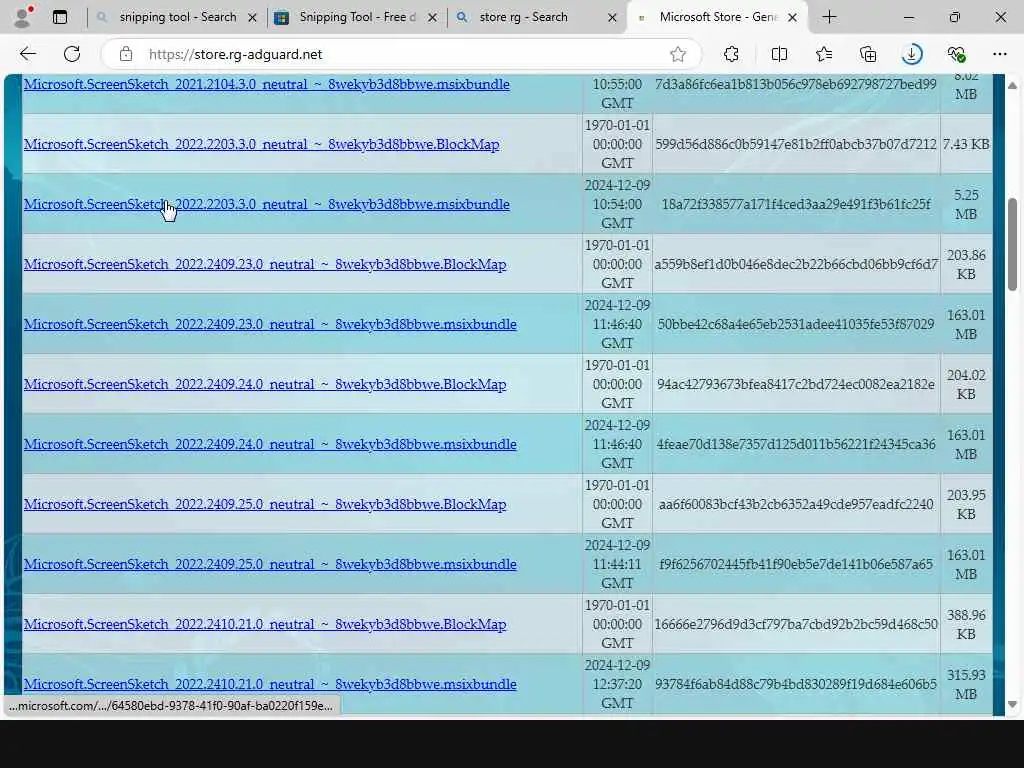Select the 2024-12-09 11:44:11 GMT date cell
The height and width of the screenshot is (768, 1024).
pos(617,565)
